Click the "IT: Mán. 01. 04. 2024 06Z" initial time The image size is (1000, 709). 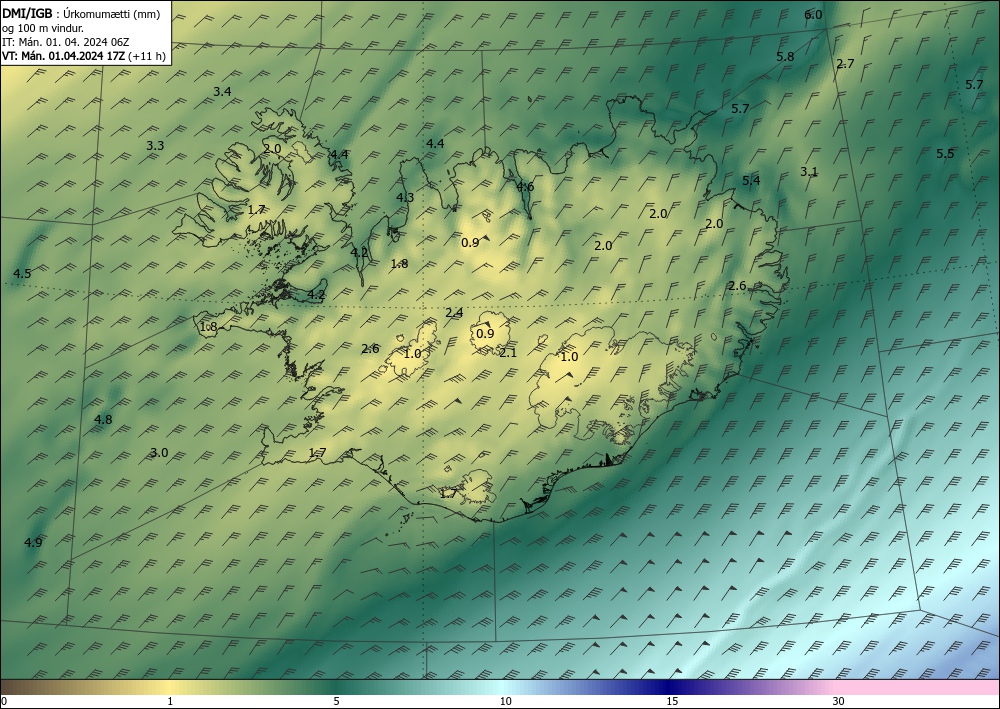66,42
